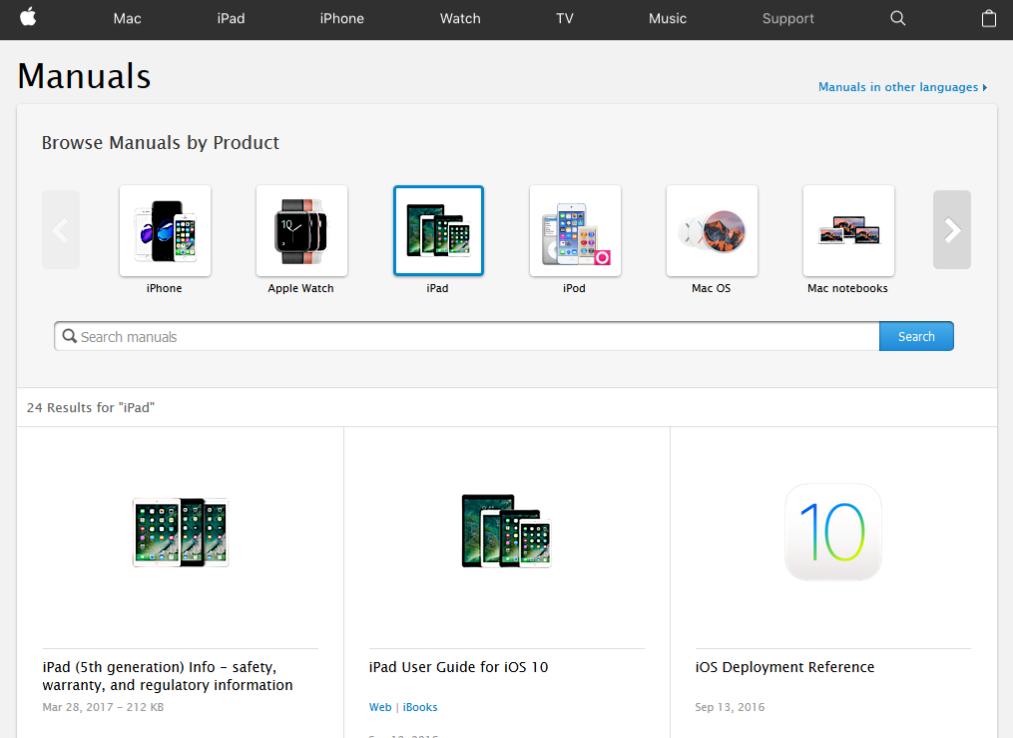Open iPad User Guide for iOS 10 thumbnail

click(x=506, y=531)
